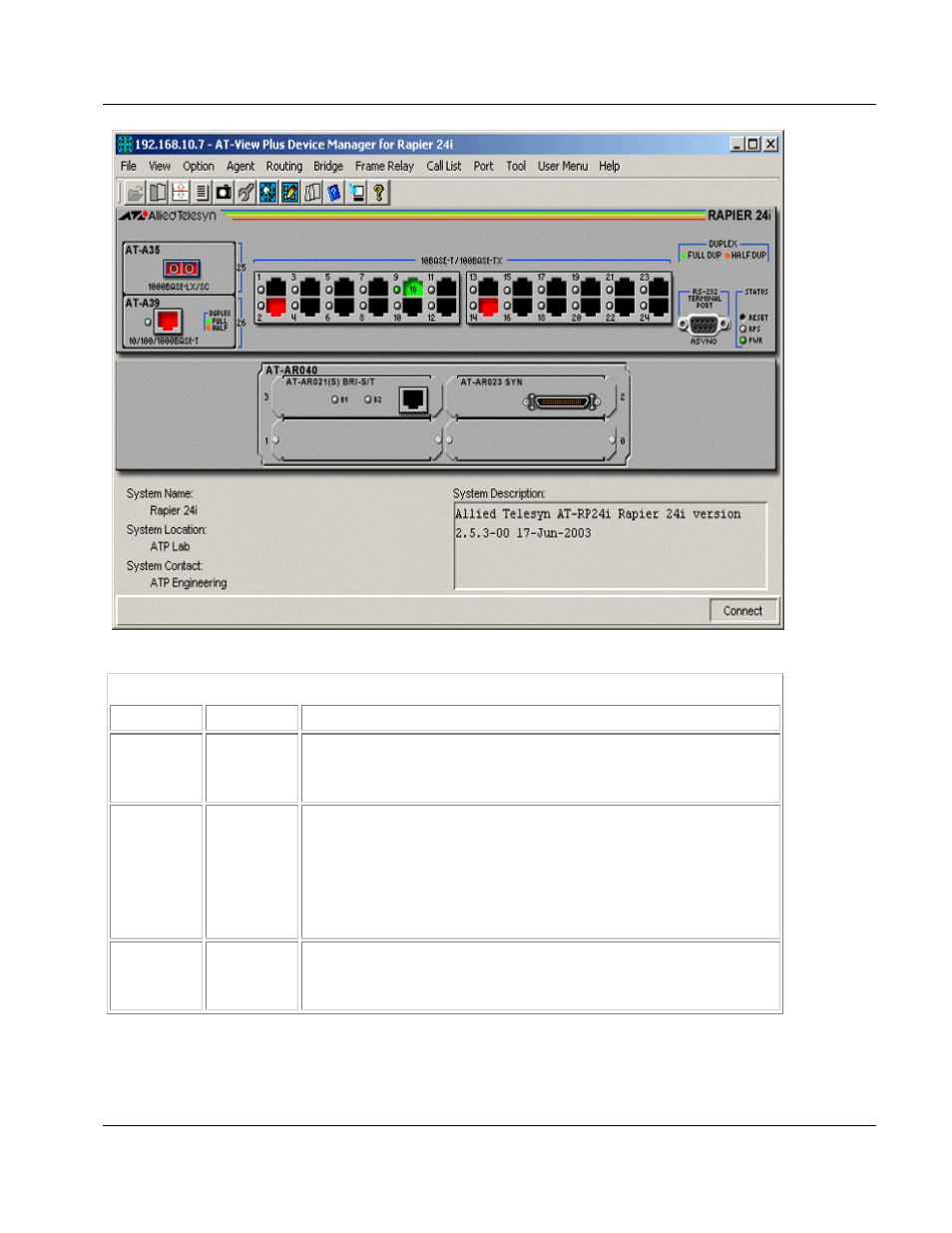The image size is (952, 1233).
Task: Open the Help menu
Action: (610, 167)
